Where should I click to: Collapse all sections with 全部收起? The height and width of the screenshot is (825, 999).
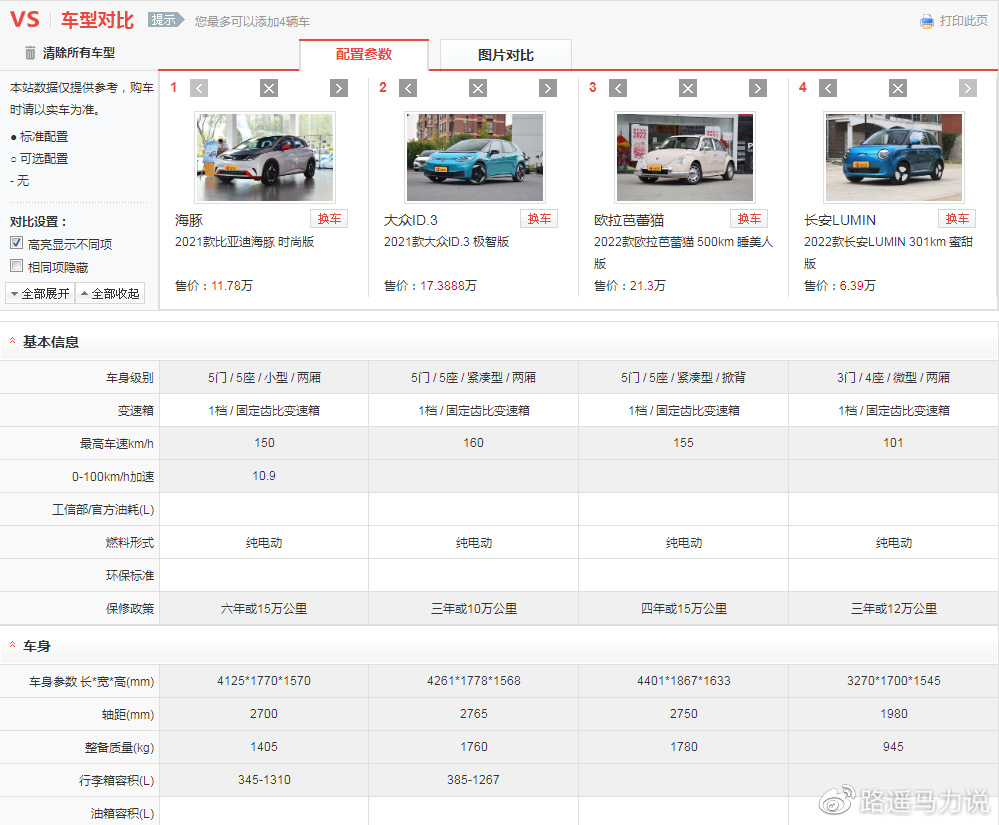click(110, 293)
